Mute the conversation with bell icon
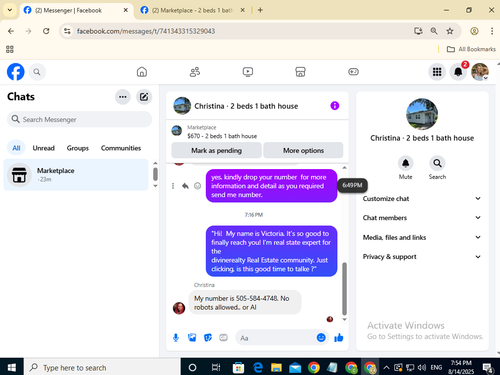The height and width of the screenshot is (375, 500). click(x=405, y=163)
